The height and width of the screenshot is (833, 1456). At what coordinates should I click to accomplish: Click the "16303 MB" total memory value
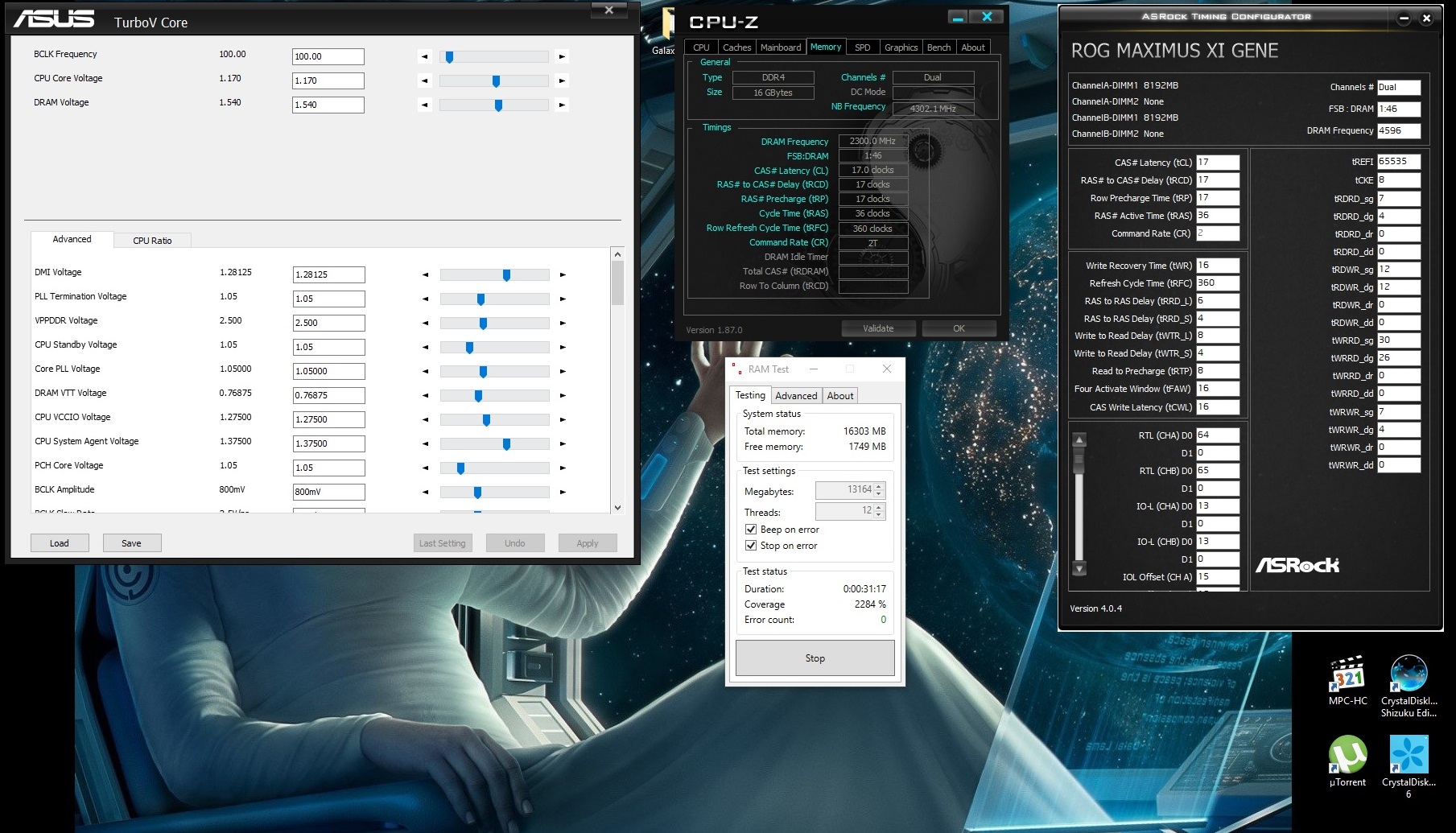tap(864, 431)
